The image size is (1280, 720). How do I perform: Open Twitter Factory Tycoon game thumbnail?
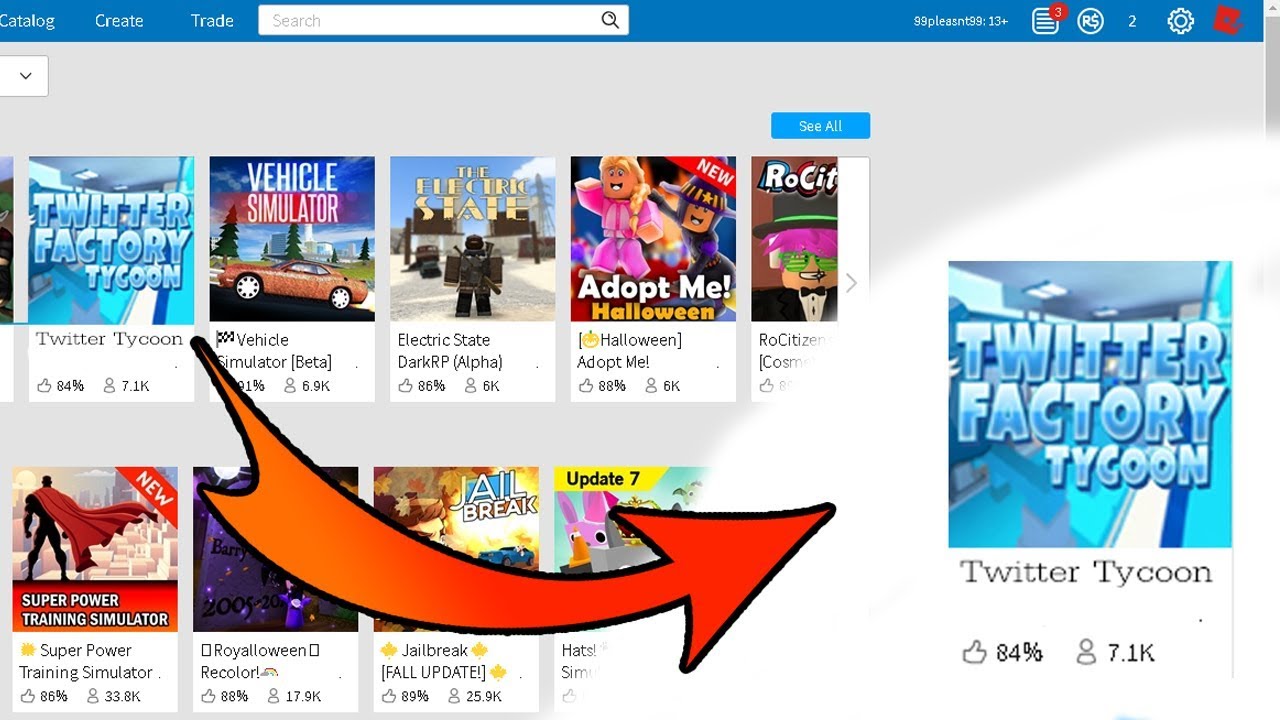tap(112, 239)
